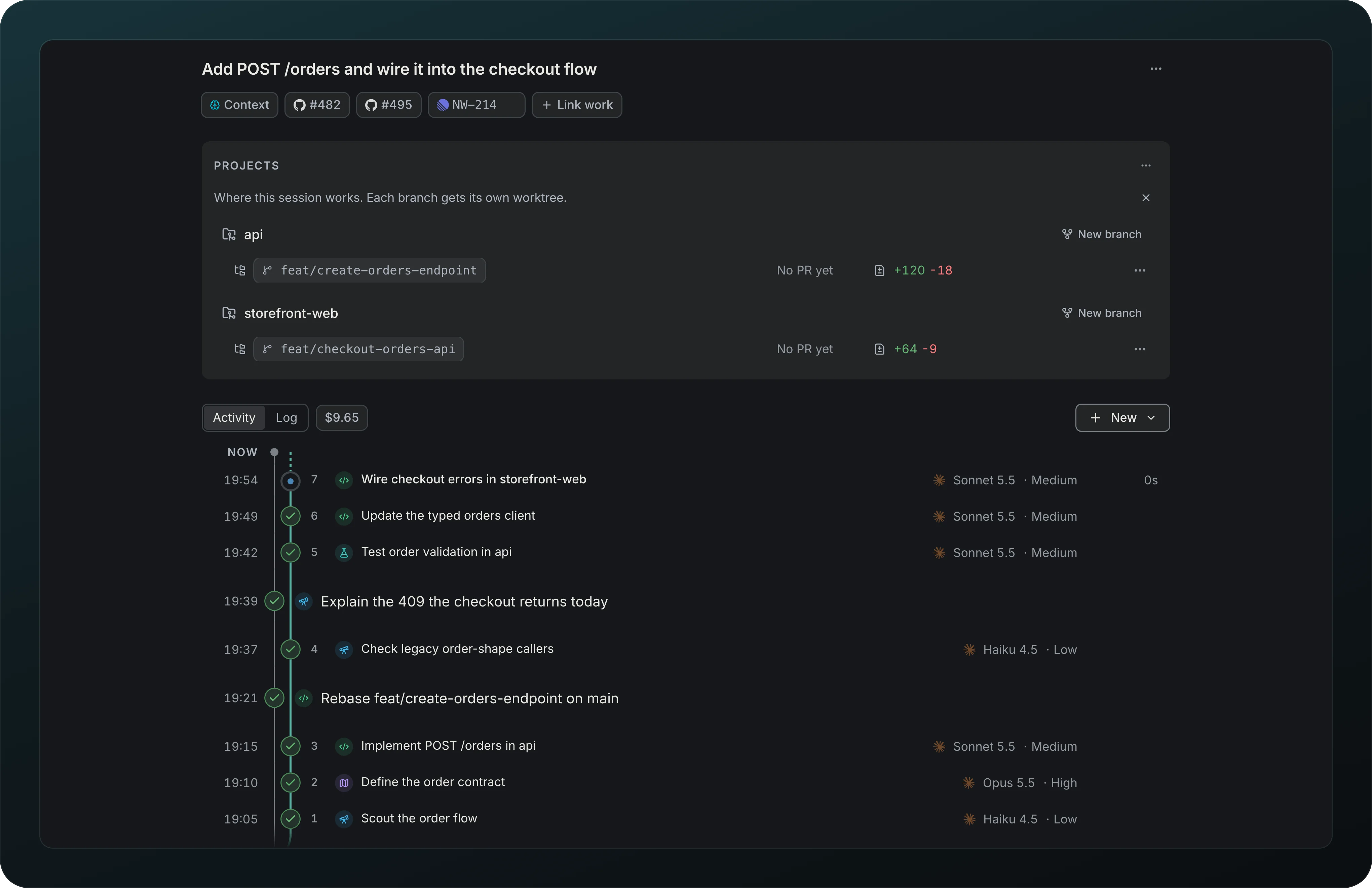The width and height of the screenshot is (1372, 888).
Task: Create a New branch for api project
Action: pos(1102,234)
